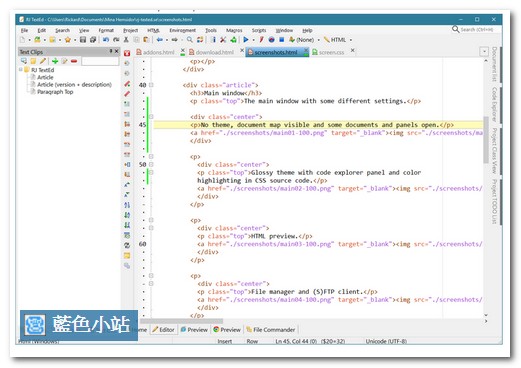Screen dimensions: 521x368
Task: Open the HTML syntax dropdown in toolbar
Action: [x=351, y=40]
